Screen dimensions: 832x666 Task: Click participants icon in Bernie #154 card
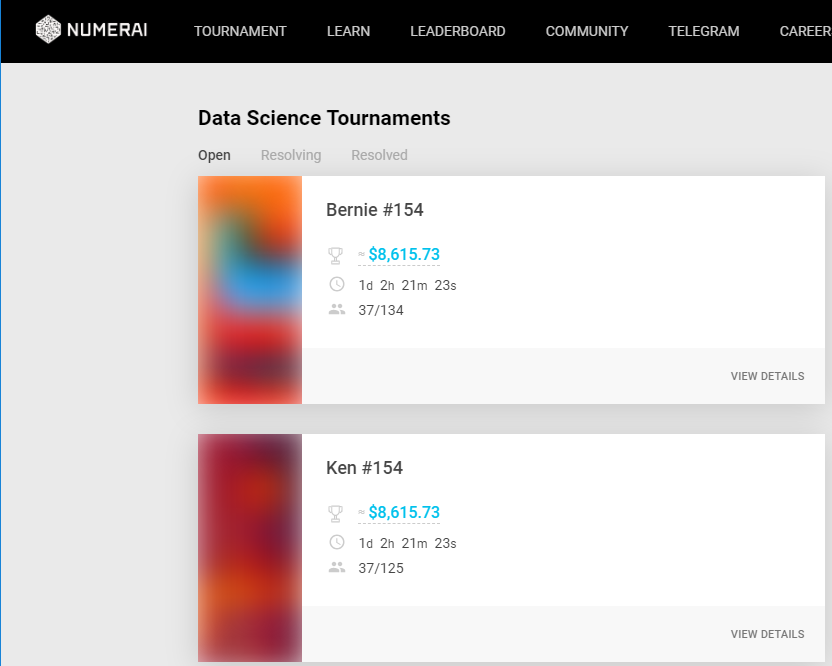coord(336,310)
